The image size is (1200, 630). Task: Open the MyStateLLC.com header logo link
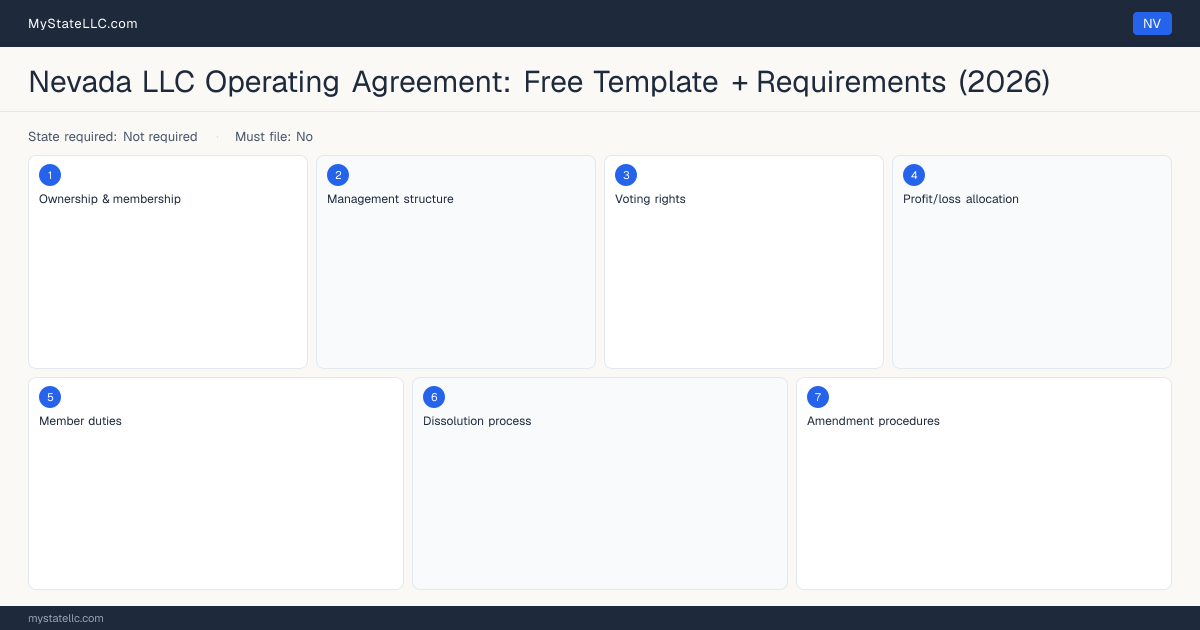point(83,24)
